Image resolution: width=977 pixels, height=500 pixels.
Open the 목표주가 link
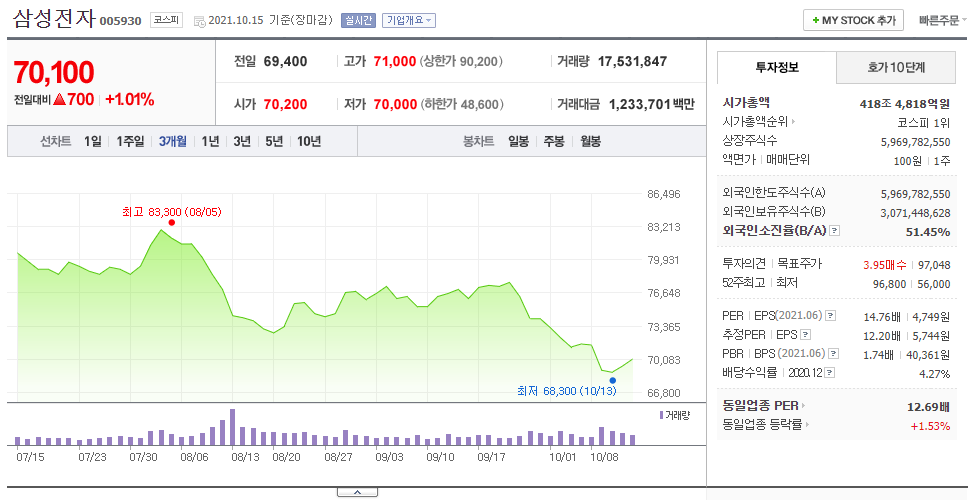tap(799, 264)
